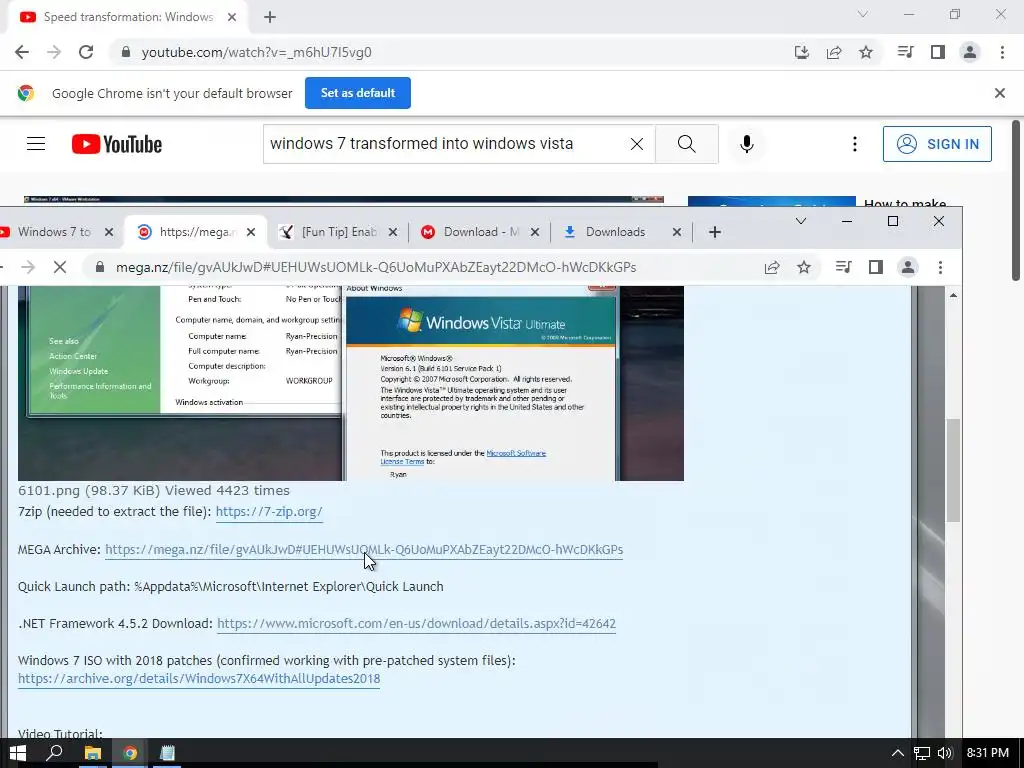Open the MEGA Archive link
This screenshot has width=1024, height=768.
[364, 549]
